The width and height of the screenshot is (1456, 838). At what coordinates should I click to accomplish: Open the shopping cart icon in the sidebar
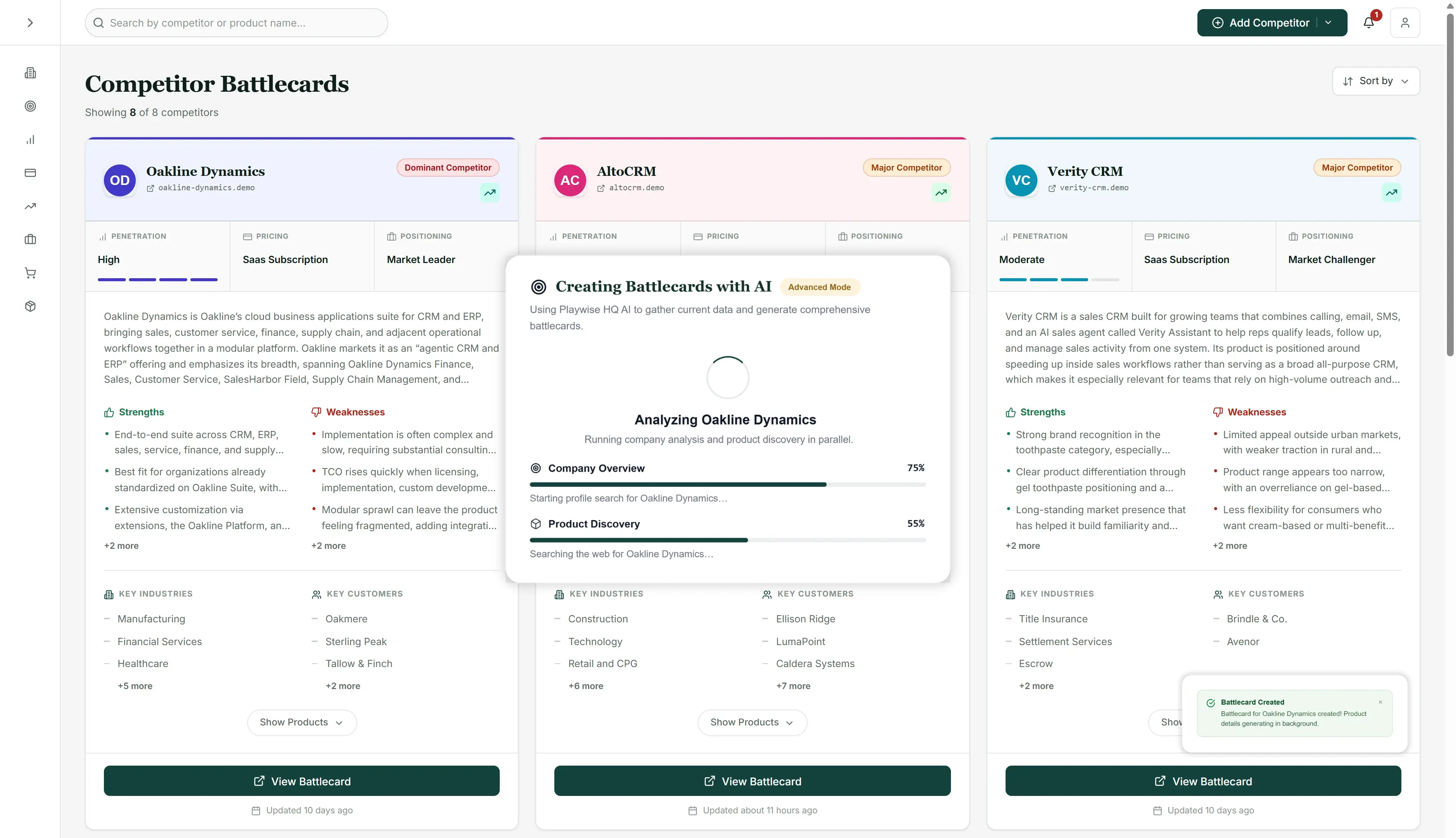pyautogui.click(x=30, y=273)
